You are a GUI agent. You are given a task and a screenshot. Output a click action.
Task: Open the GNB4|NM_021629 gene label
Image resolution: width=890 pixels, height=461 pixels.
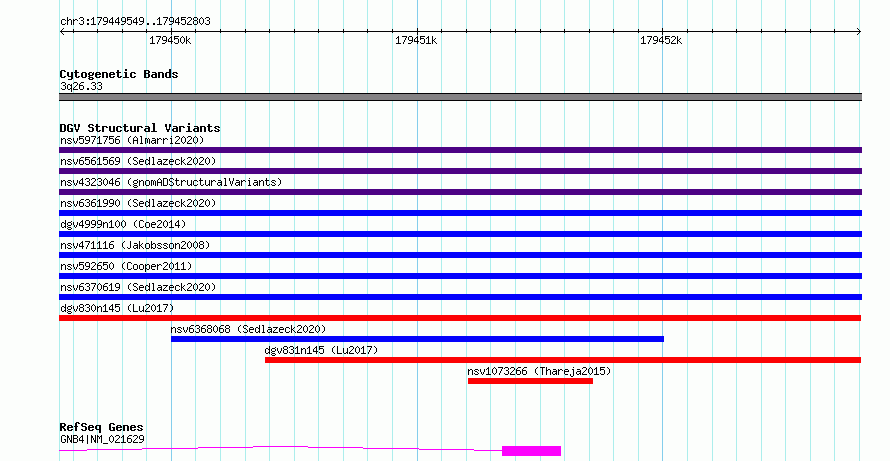(102, 439)
